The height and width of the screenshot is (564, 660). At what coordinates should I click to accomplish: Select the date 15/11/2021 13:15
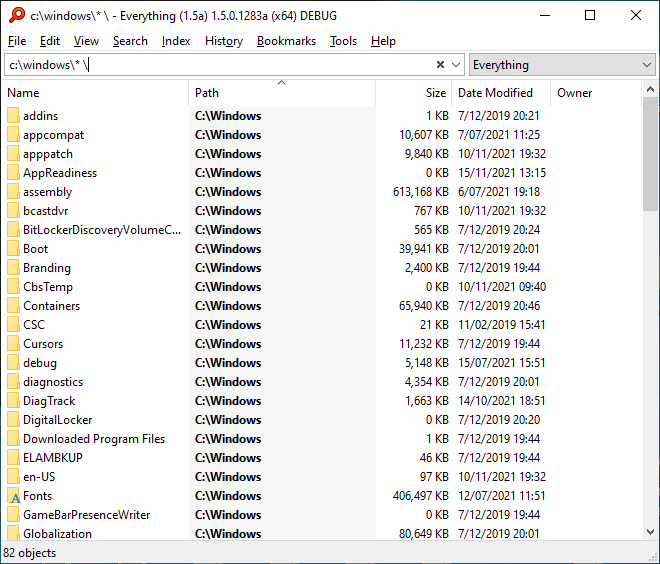tap(502, 173)
